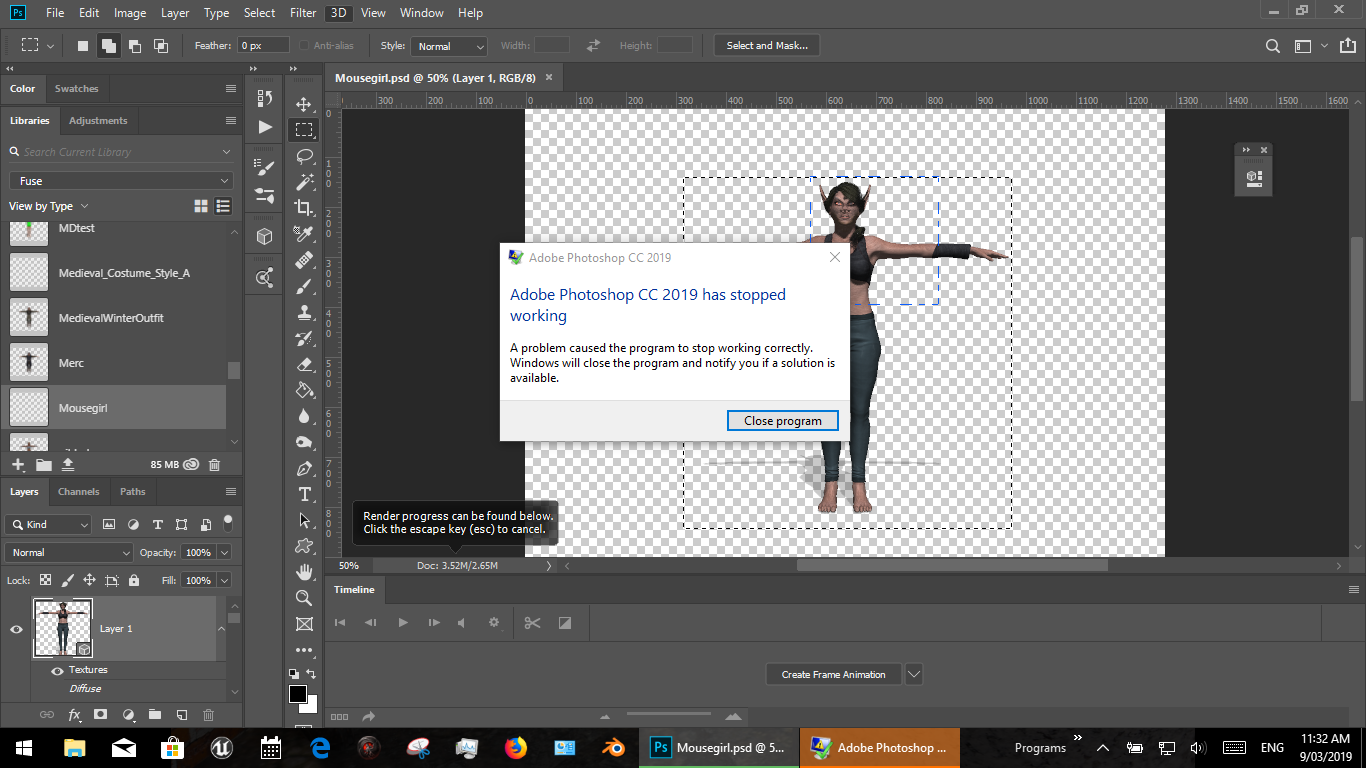Open the 3D menu
This screenshot has height=768, width=1366.
(x=339, y=13)
